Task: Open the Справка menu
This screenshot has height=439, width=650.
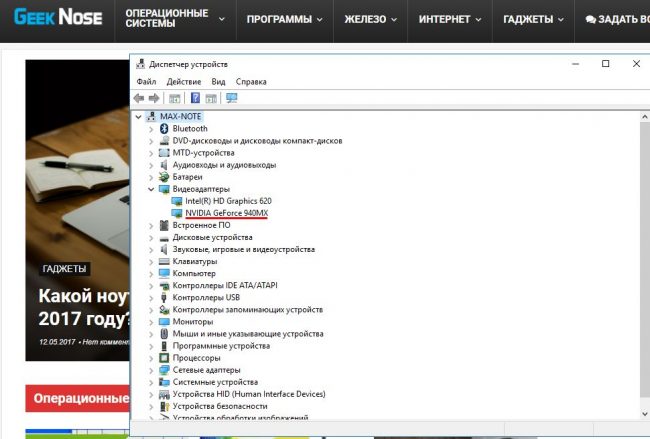Action: (251, 82)
